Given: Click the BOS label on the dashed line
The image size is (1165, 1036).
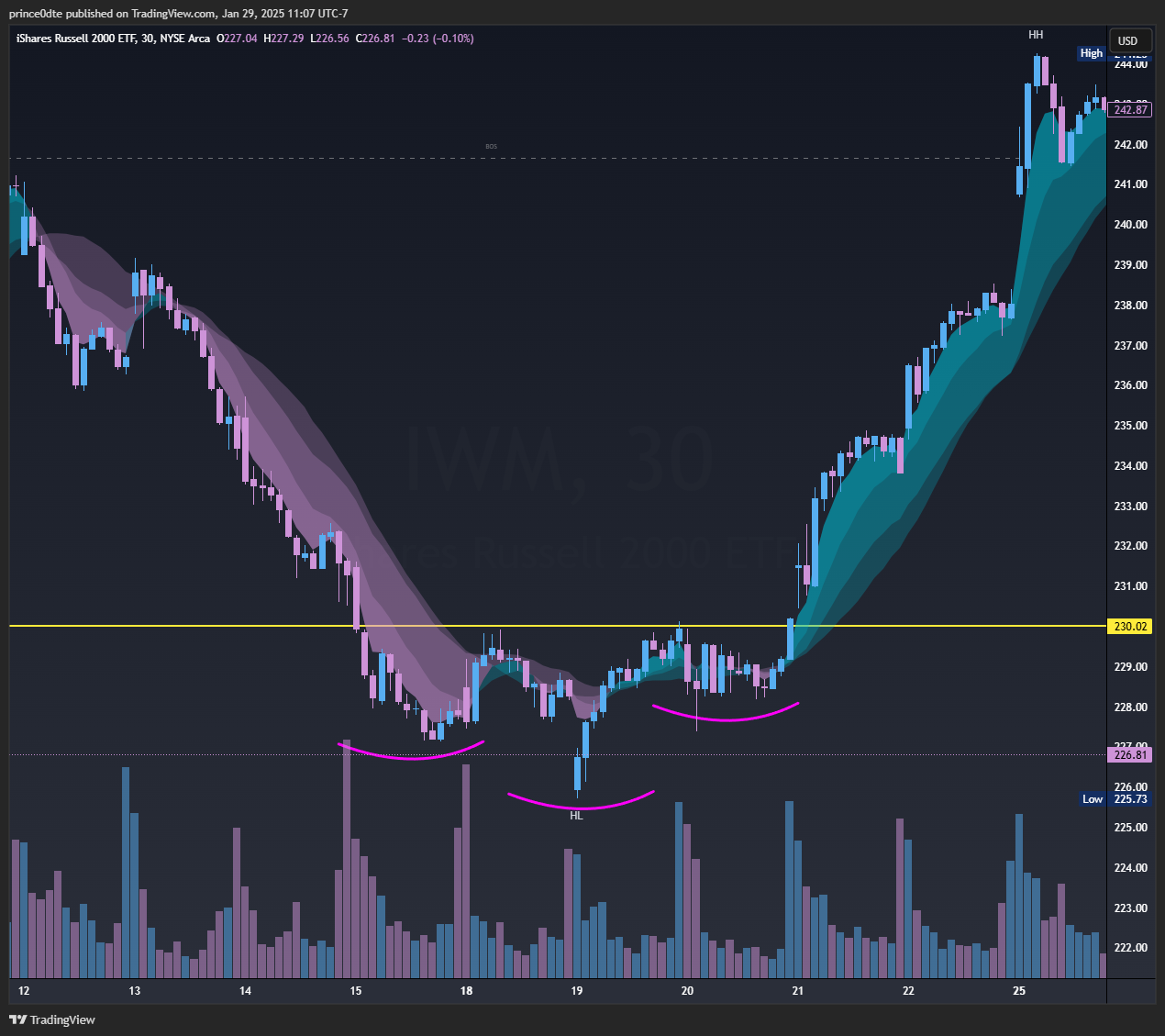Looking at the screenshot, I should (492, 147).
